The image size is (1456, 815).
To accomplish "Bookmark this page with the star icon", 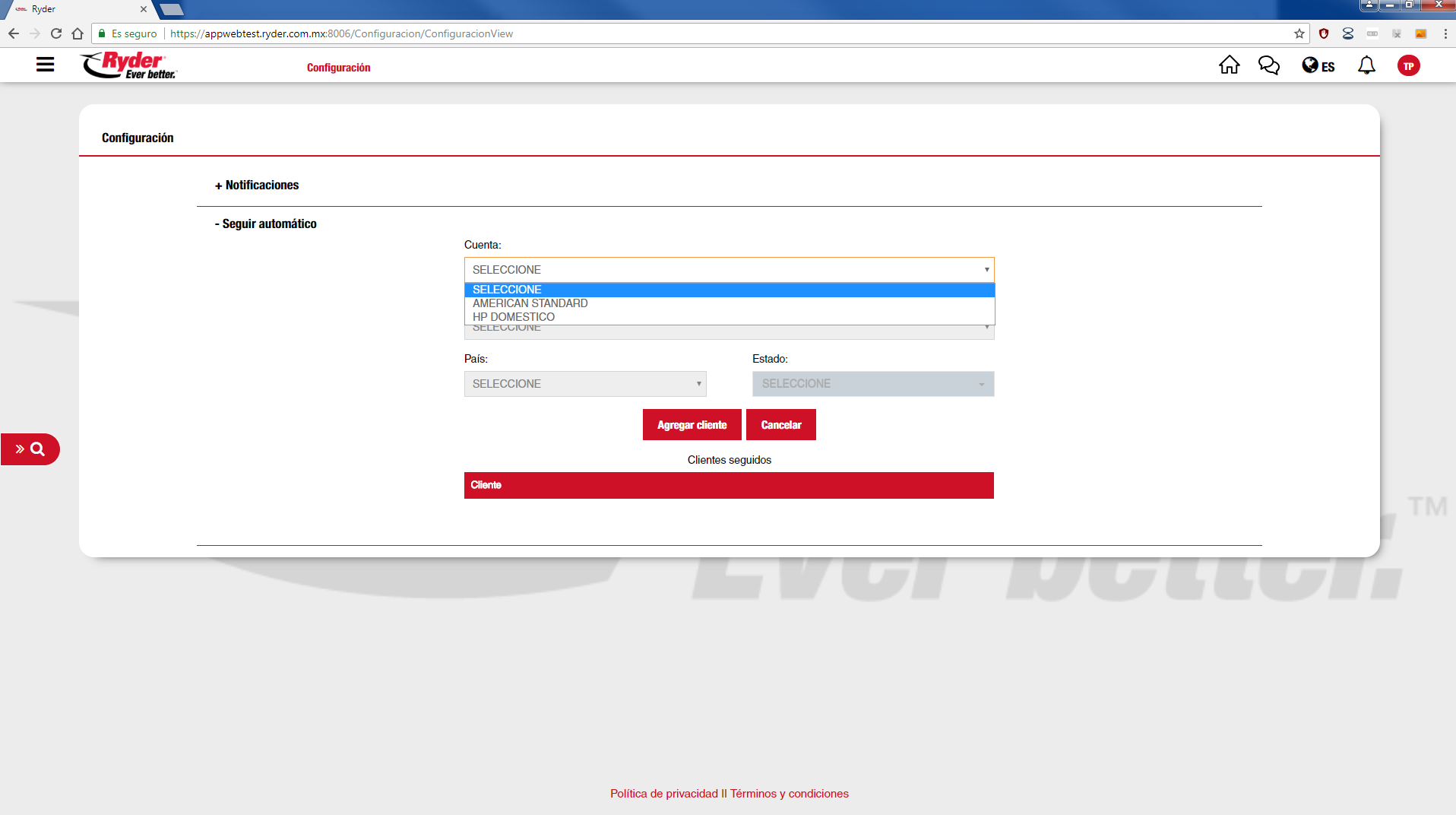I will [1299, 33].
